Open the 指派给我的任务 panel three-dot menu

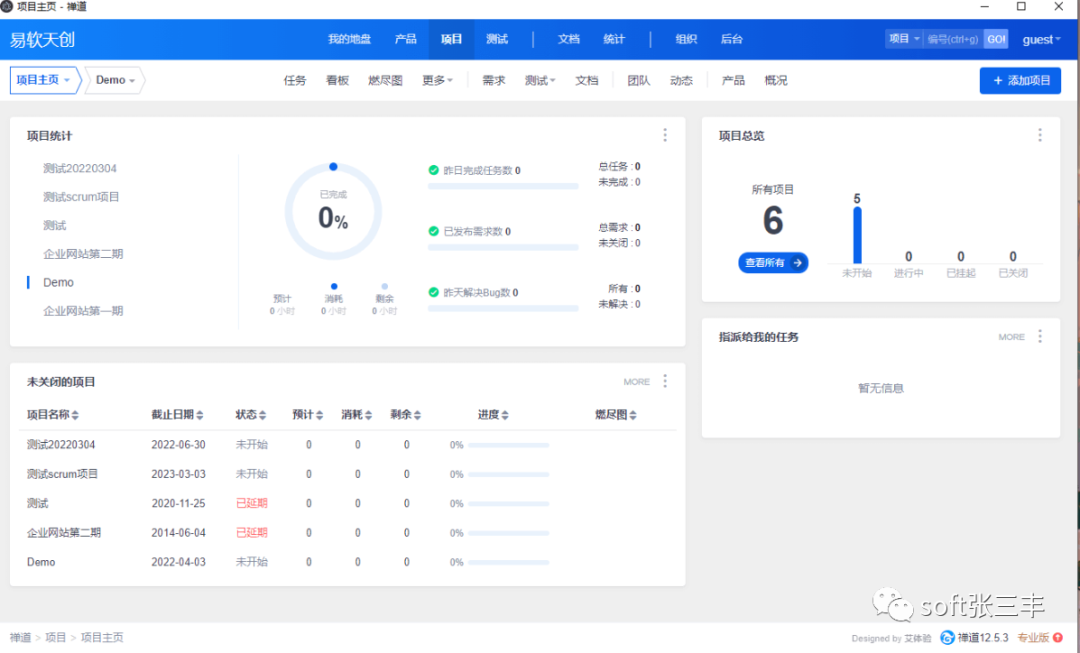(1040, 337)
